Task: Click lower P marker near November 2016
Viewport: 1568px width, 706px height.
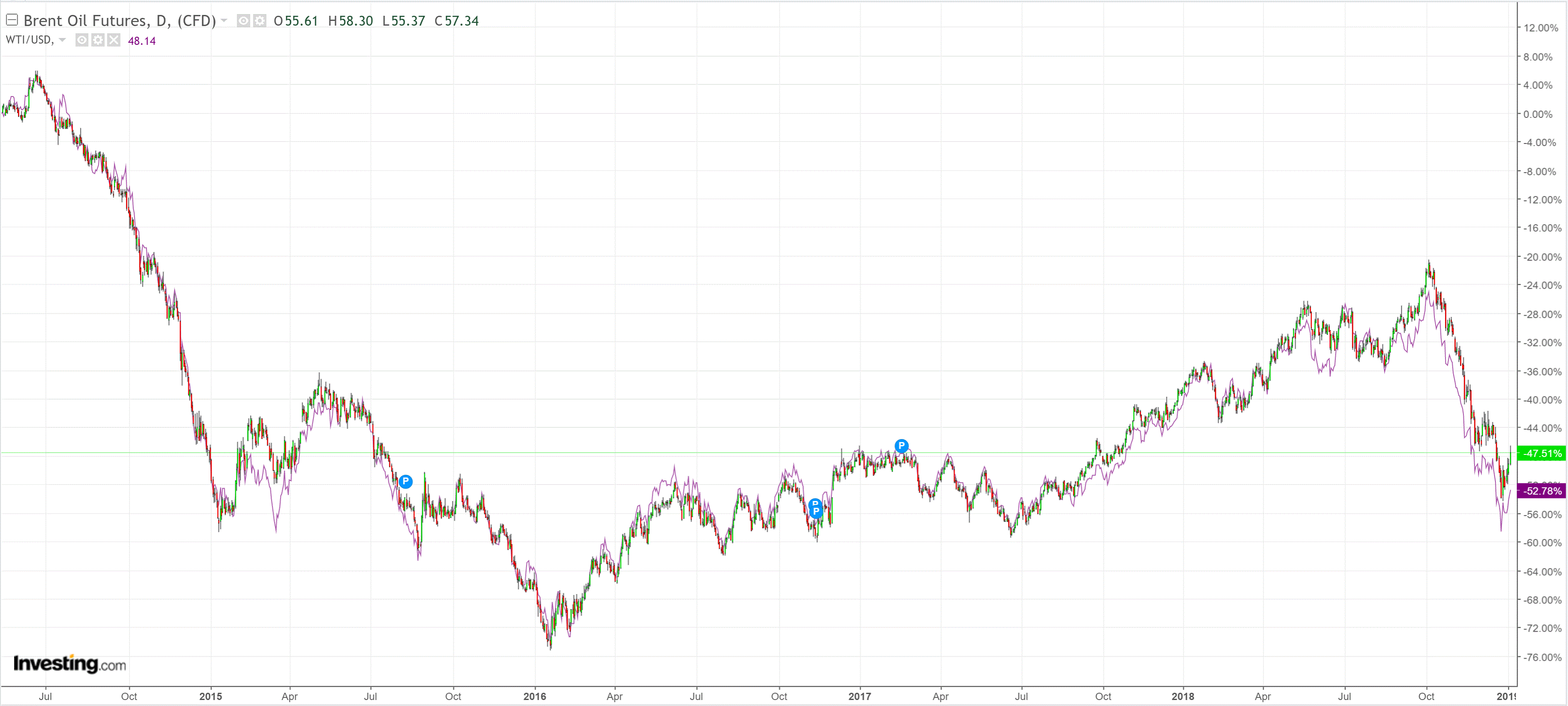Action: tap(816, 512)
